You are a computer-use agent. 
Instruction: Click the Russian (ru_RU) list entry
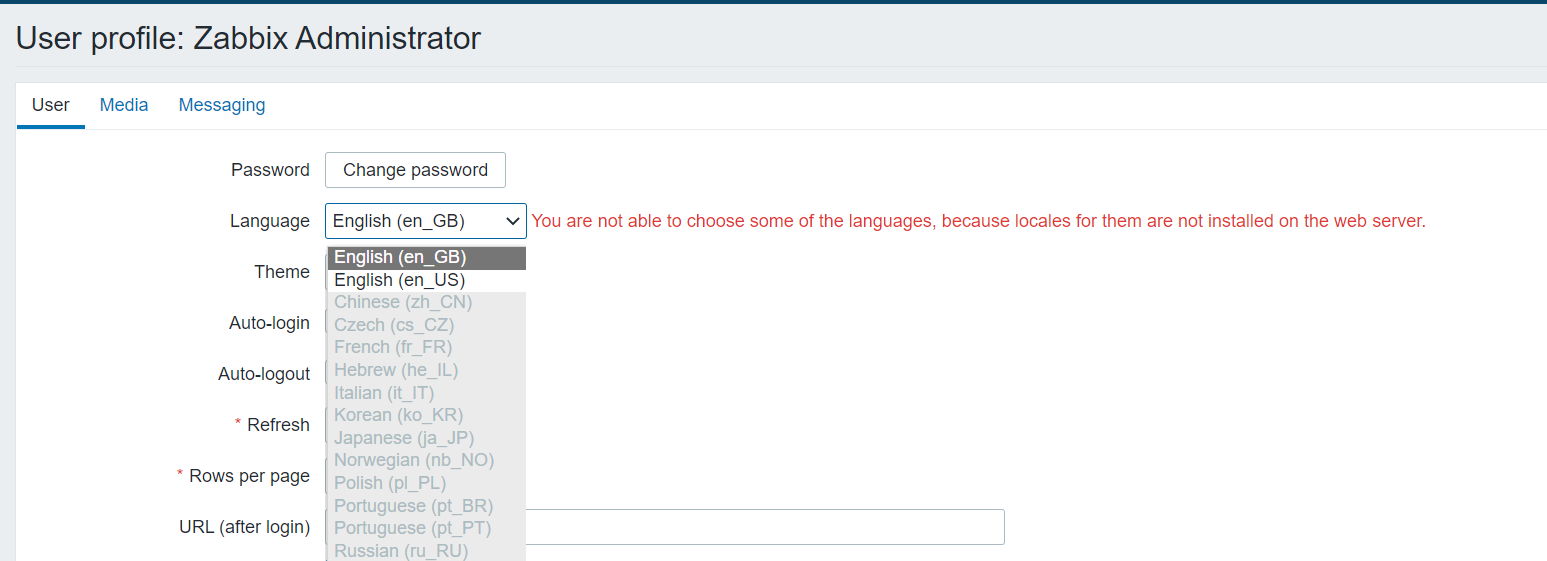point(427,551)
